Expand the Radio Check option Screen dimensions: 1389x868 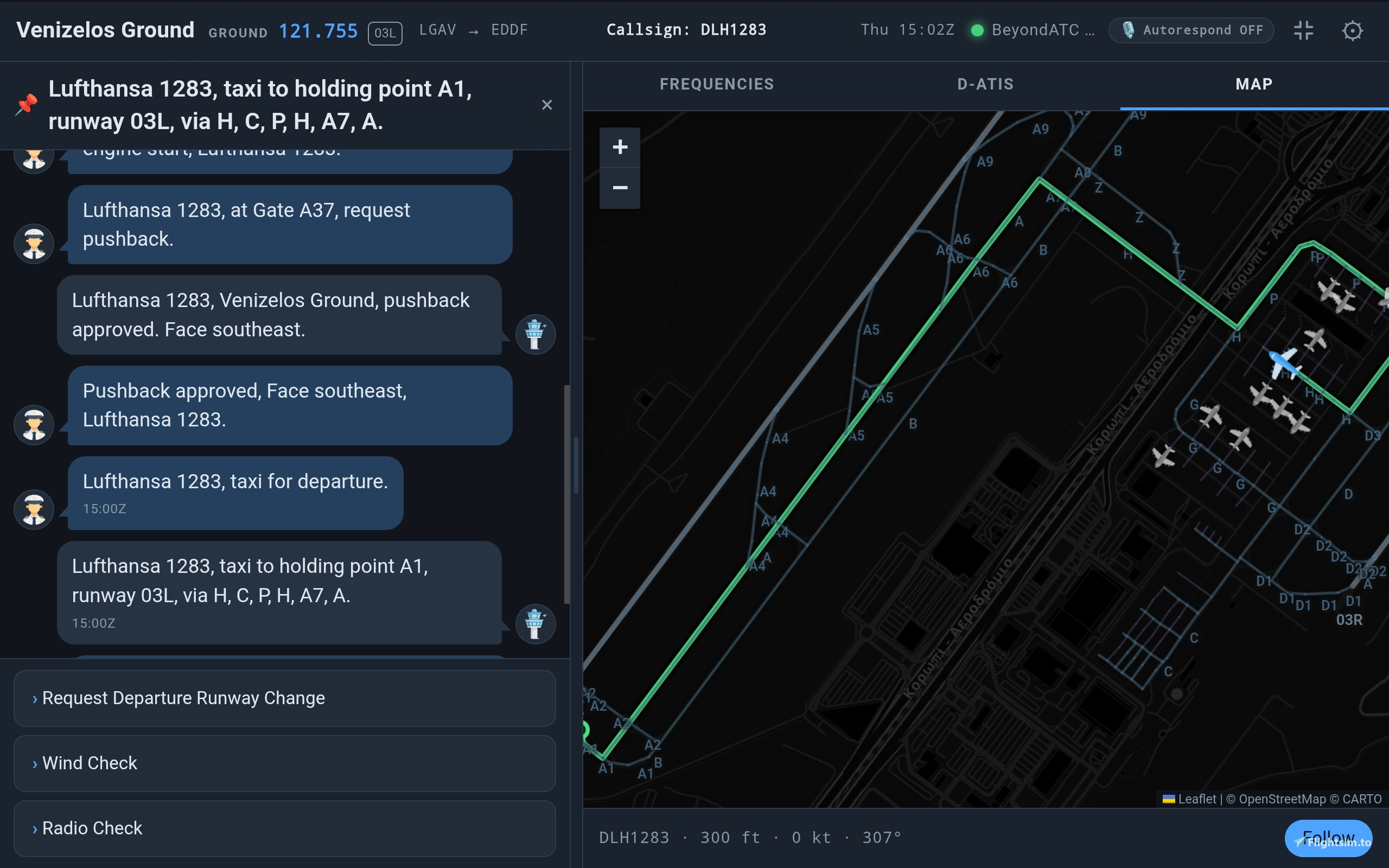coord(285,828)
